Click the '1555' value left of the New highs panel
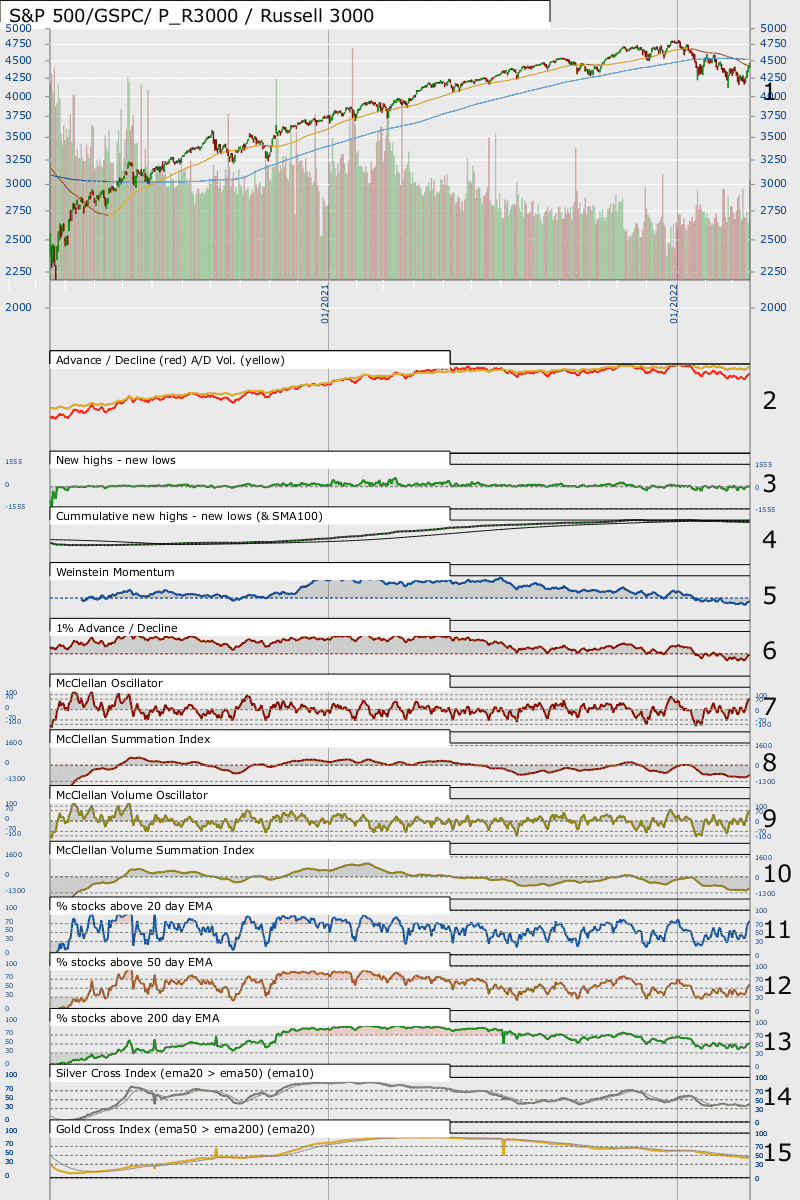 [x=14, y=463]
